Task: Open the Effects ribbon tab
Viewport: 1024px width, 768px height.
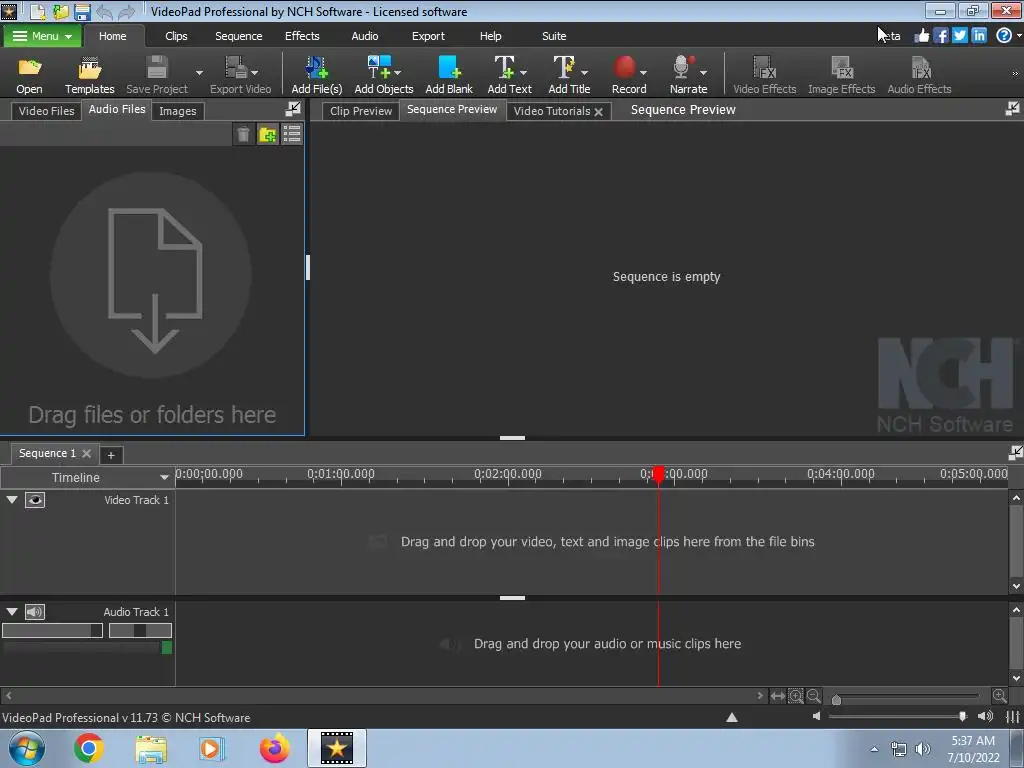Action: pyautogui.click(x=302, y=36)
